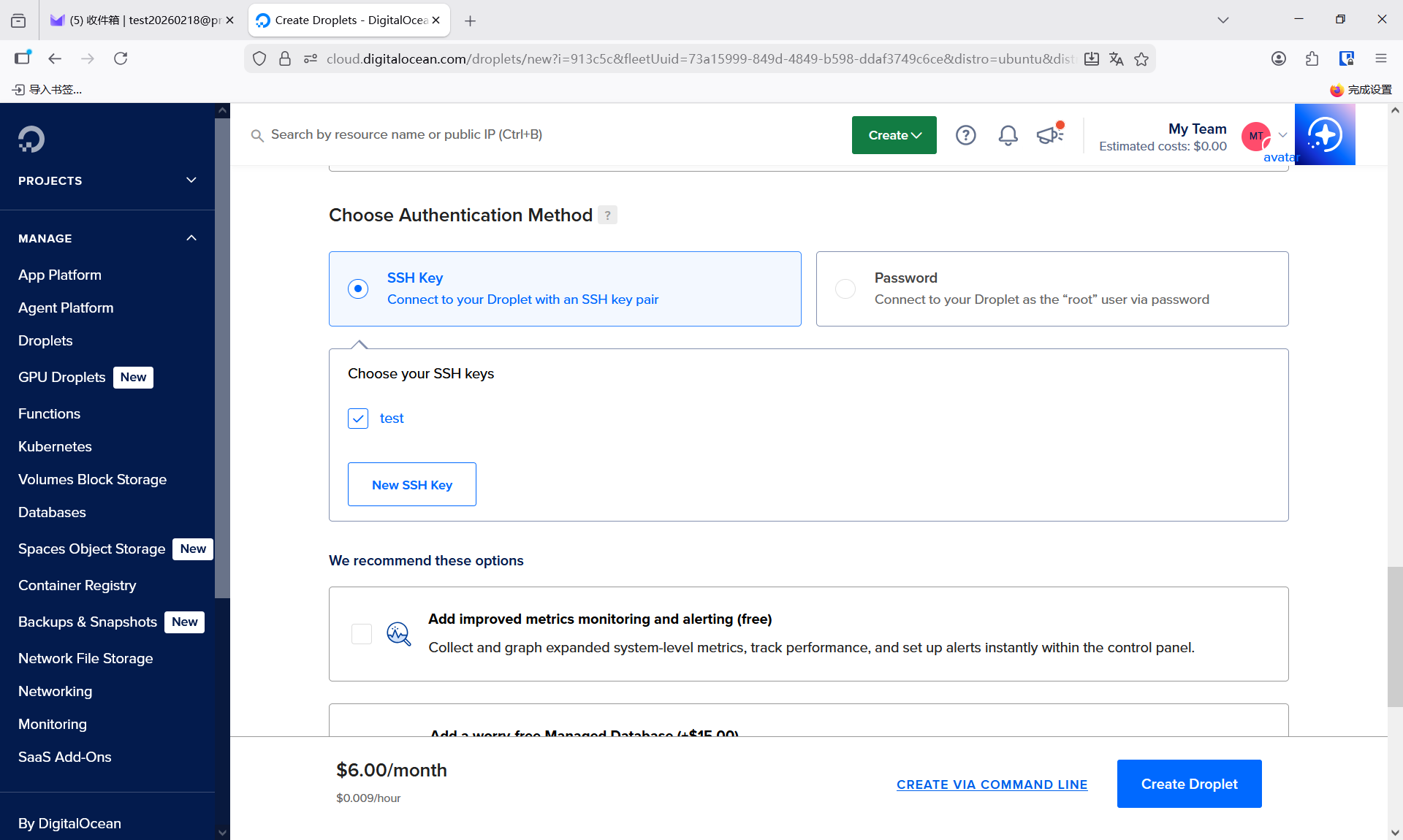Screen dimensions: 1403x840
Task: Open By DigitalOcean in sidebar
Action: (69, 823)
